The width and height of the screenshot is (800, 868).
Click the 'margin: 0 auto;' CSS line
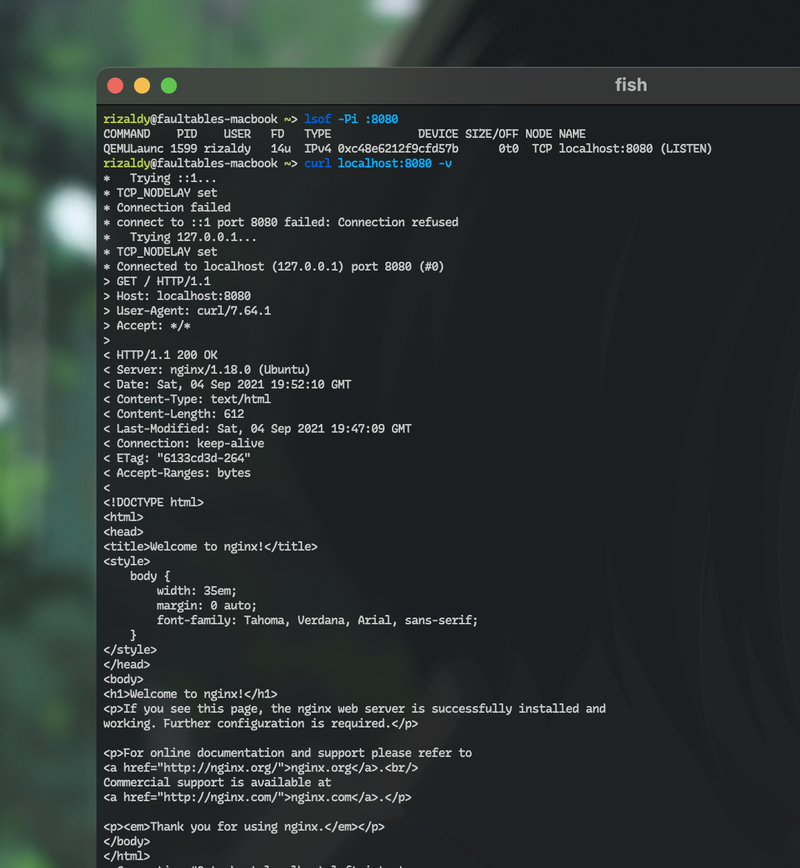click(207, 606)
